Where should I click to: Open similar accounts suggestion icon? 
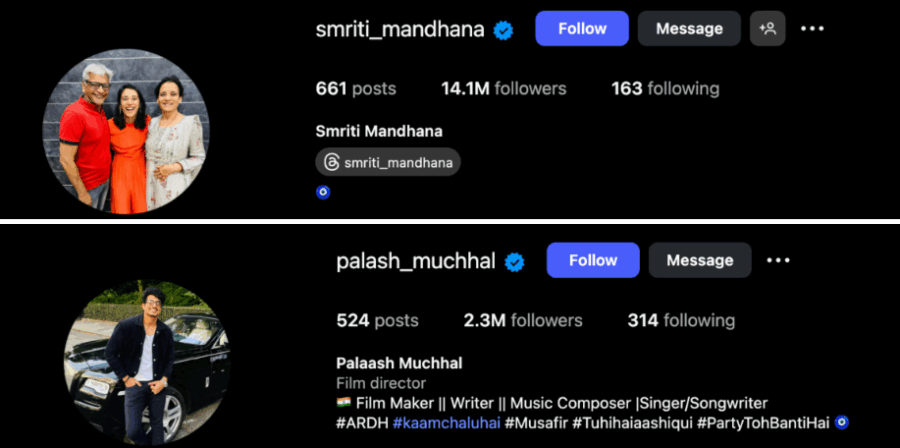(767, 29)
